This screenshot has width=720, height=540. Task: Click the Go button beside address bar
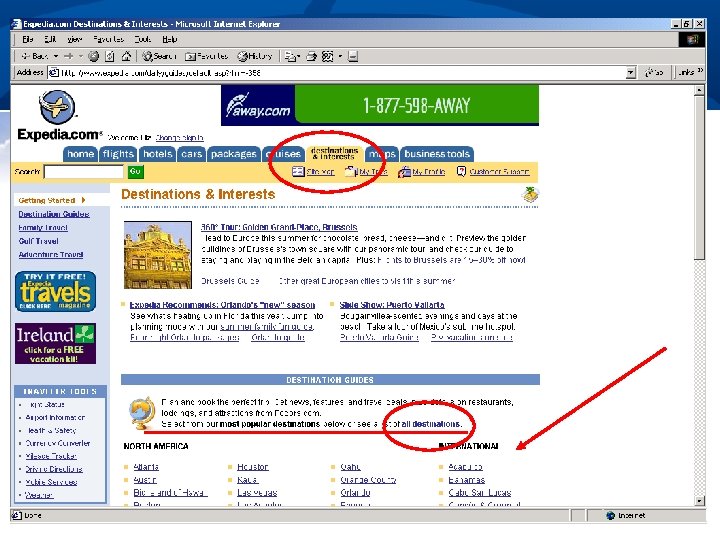(654, 72)
